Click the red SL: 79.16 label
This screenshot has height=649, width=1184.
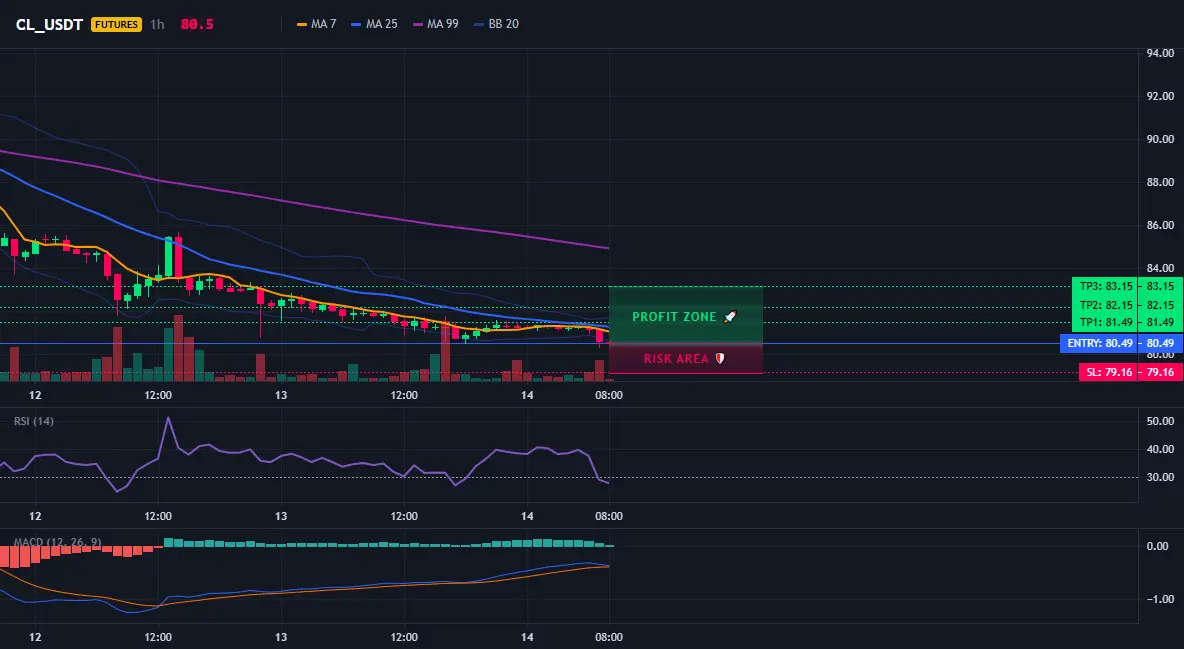(1108, 372)
